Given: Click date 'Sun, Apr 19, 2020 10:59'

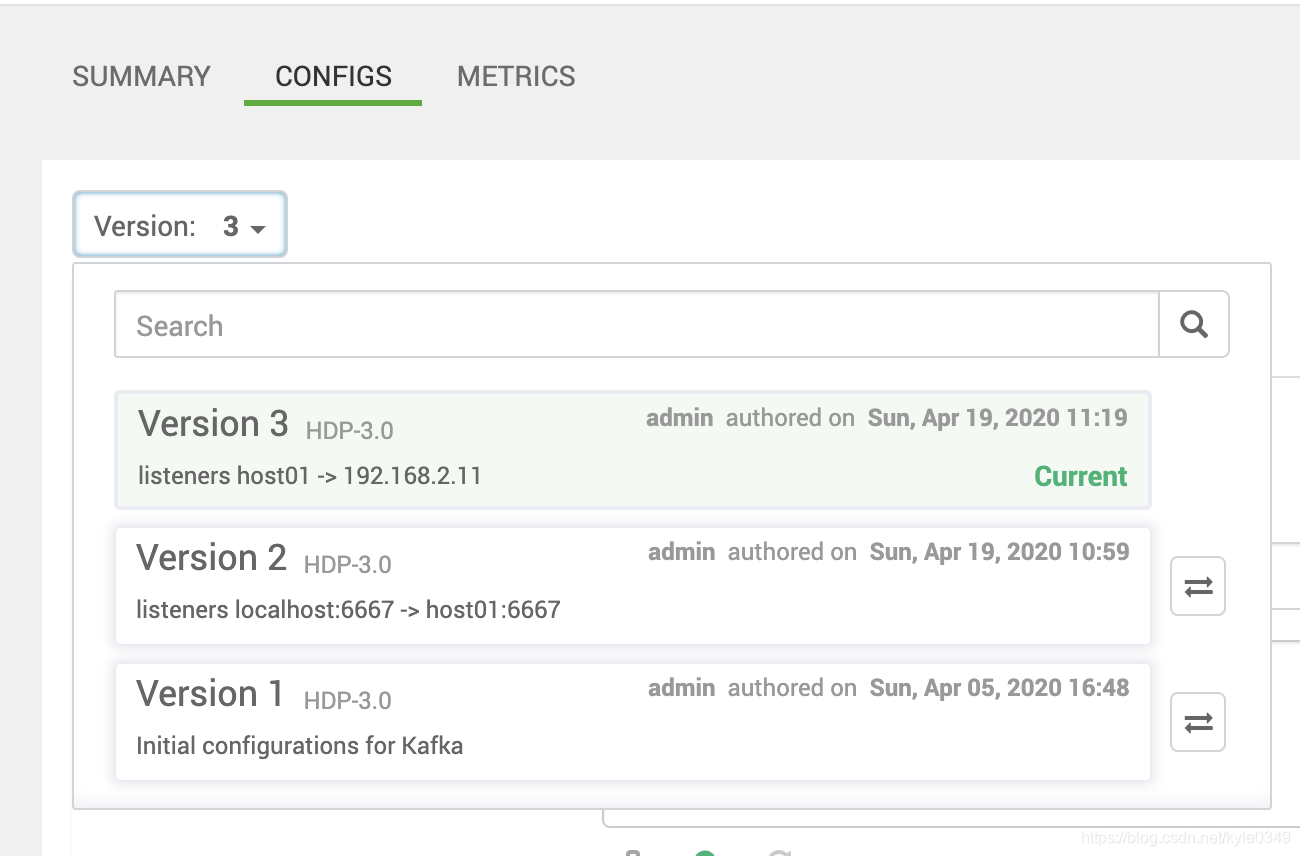Looking at the screenshot, I should [999, 552].
